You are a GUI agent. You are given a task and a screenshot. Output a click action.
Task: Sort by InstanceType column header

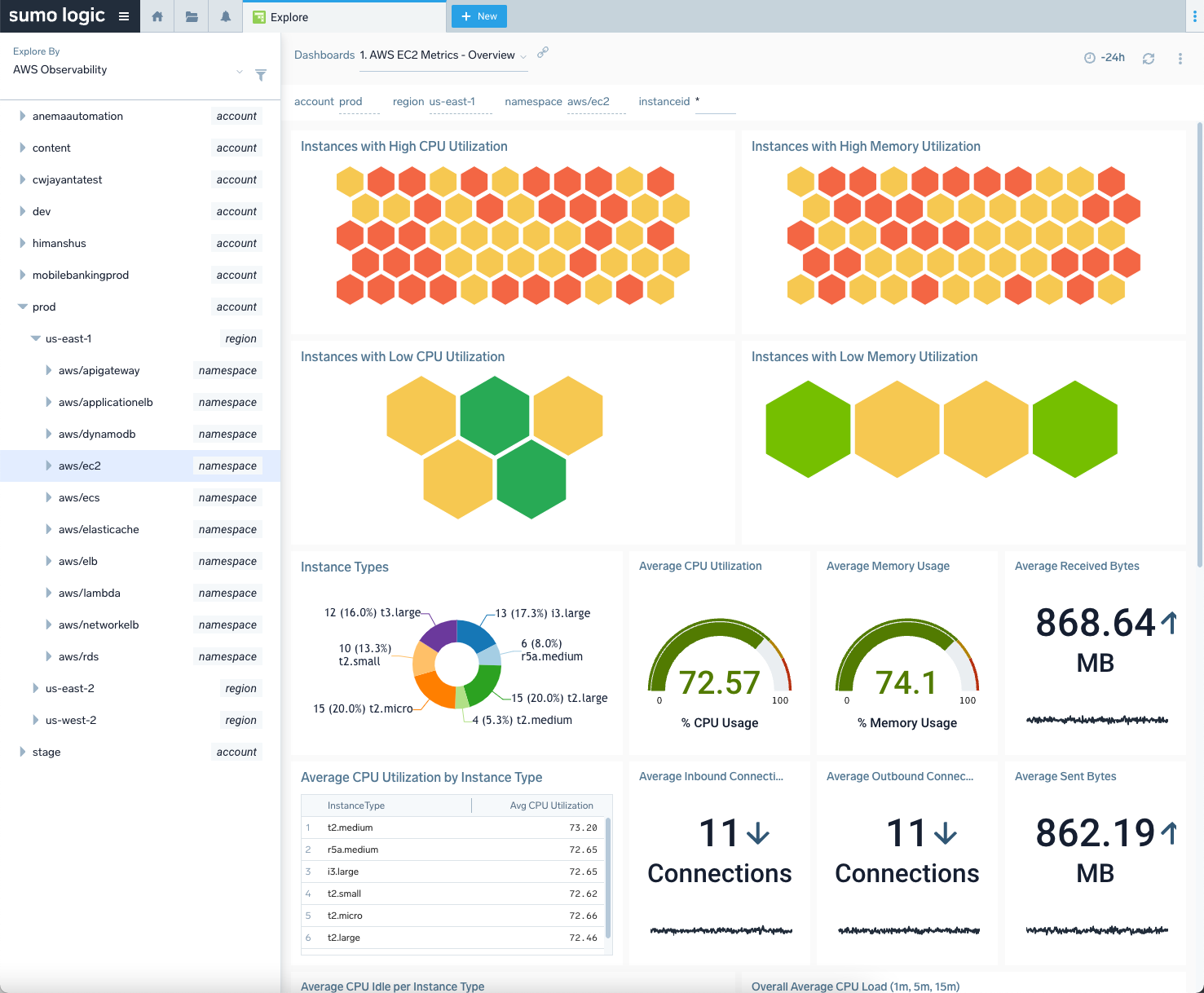tap(356, 805)
